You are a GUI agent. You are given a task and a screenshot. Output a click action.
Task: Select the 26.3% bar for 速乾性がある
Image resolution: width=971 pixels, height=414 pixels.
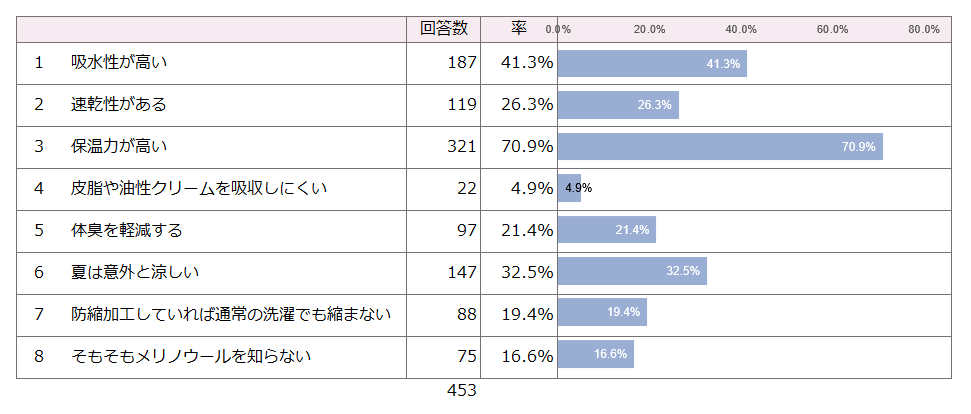(618, 105)
